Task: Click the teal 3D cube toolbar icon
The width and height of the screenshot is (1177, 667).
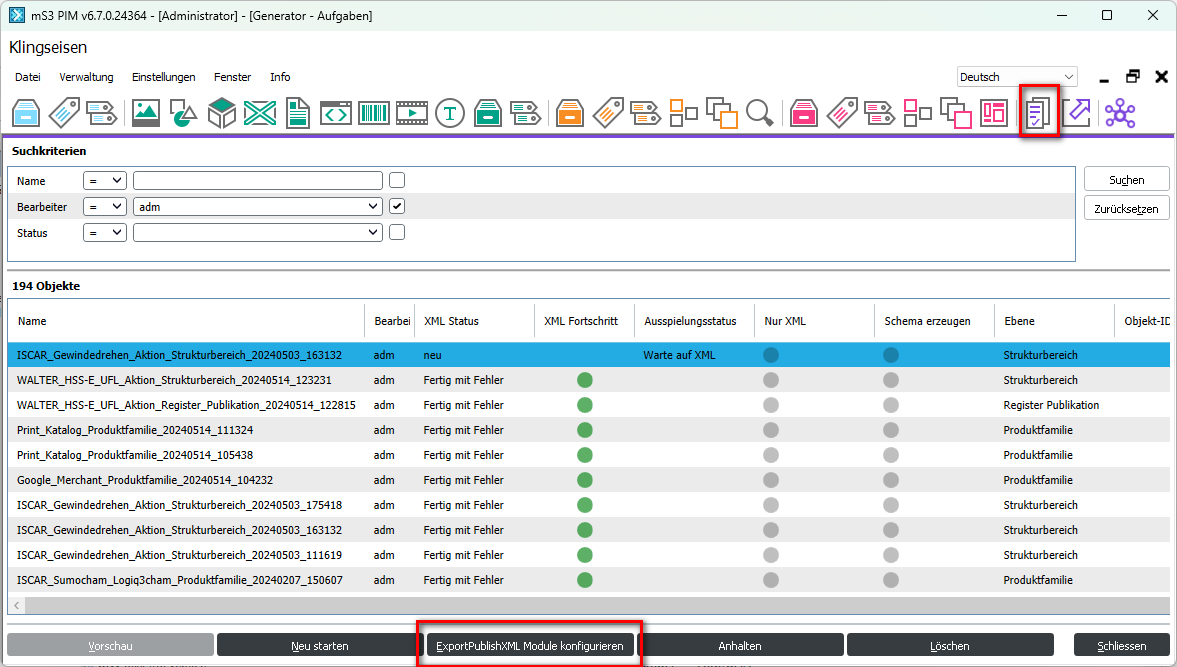Action: pyautogui.click(x=222, y=113)
